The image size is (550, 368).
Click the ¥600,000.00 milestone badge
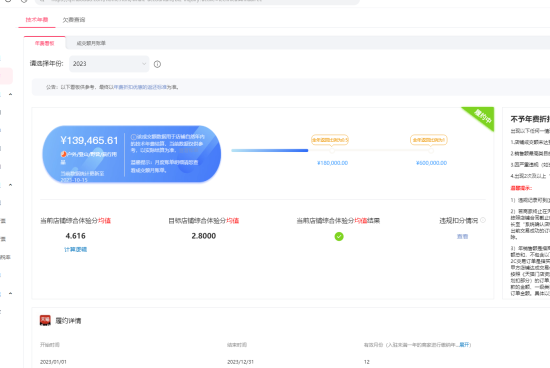pos(429,140)
